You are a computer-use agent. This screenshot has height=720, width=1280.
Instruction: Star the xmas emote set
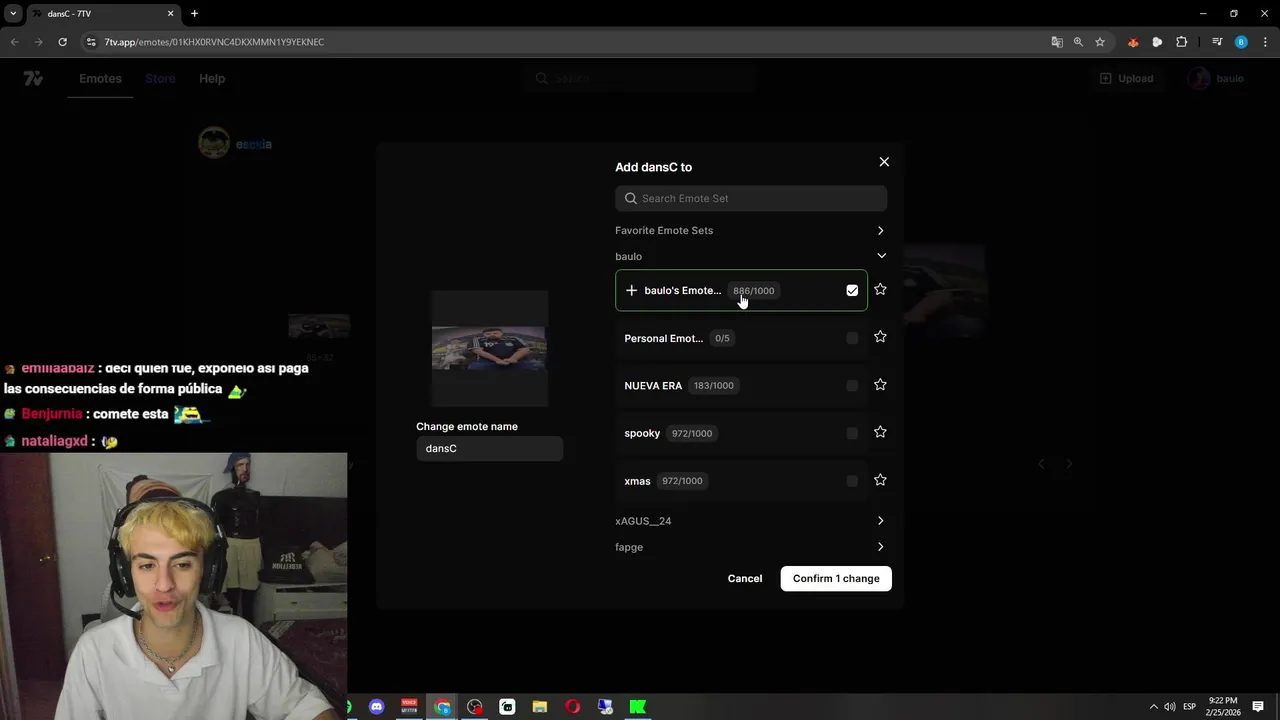[x=880, y=480]
